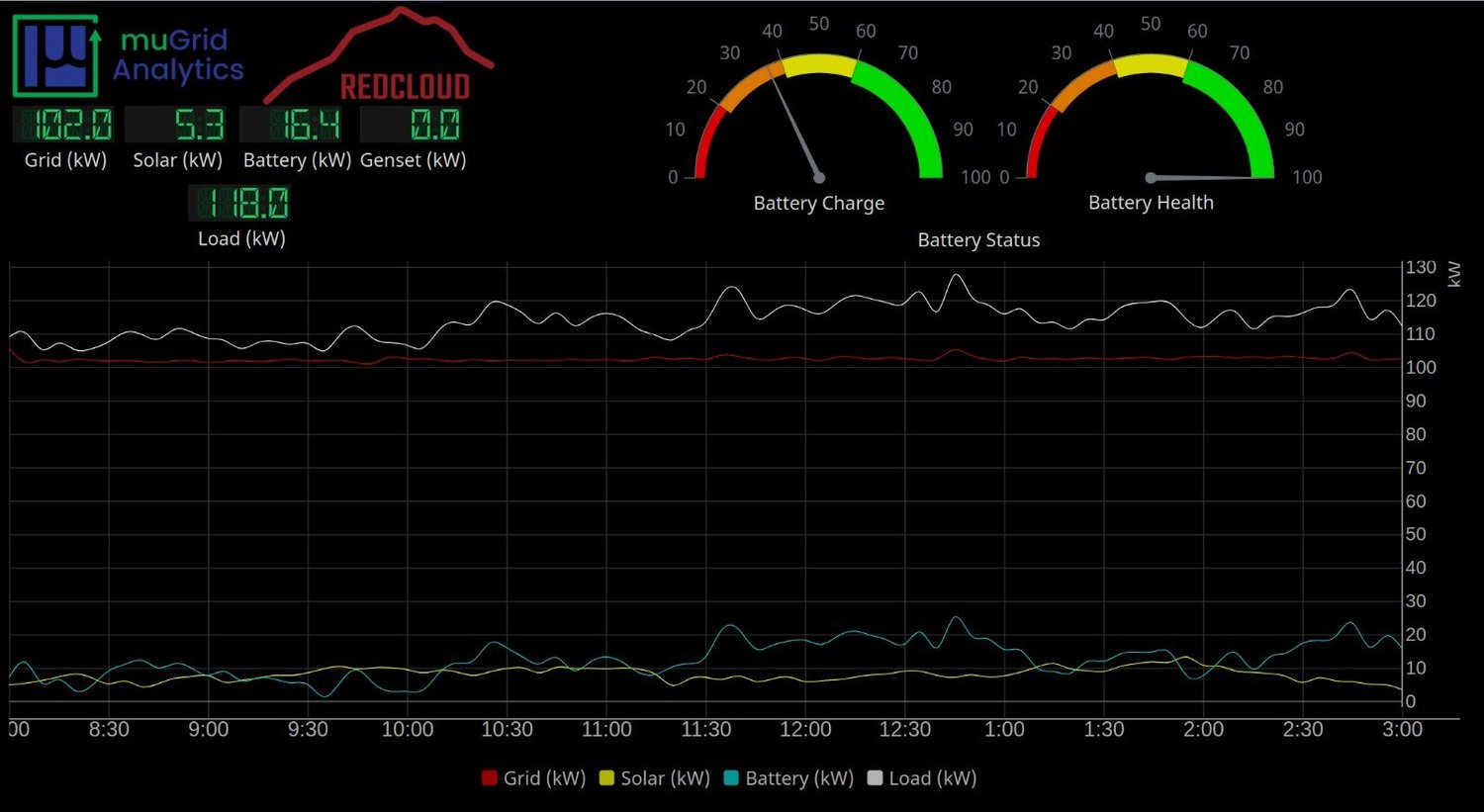The image size is (1484, 812).
Task: Click the Grid (kW) caption text
Action: (63, 159)
